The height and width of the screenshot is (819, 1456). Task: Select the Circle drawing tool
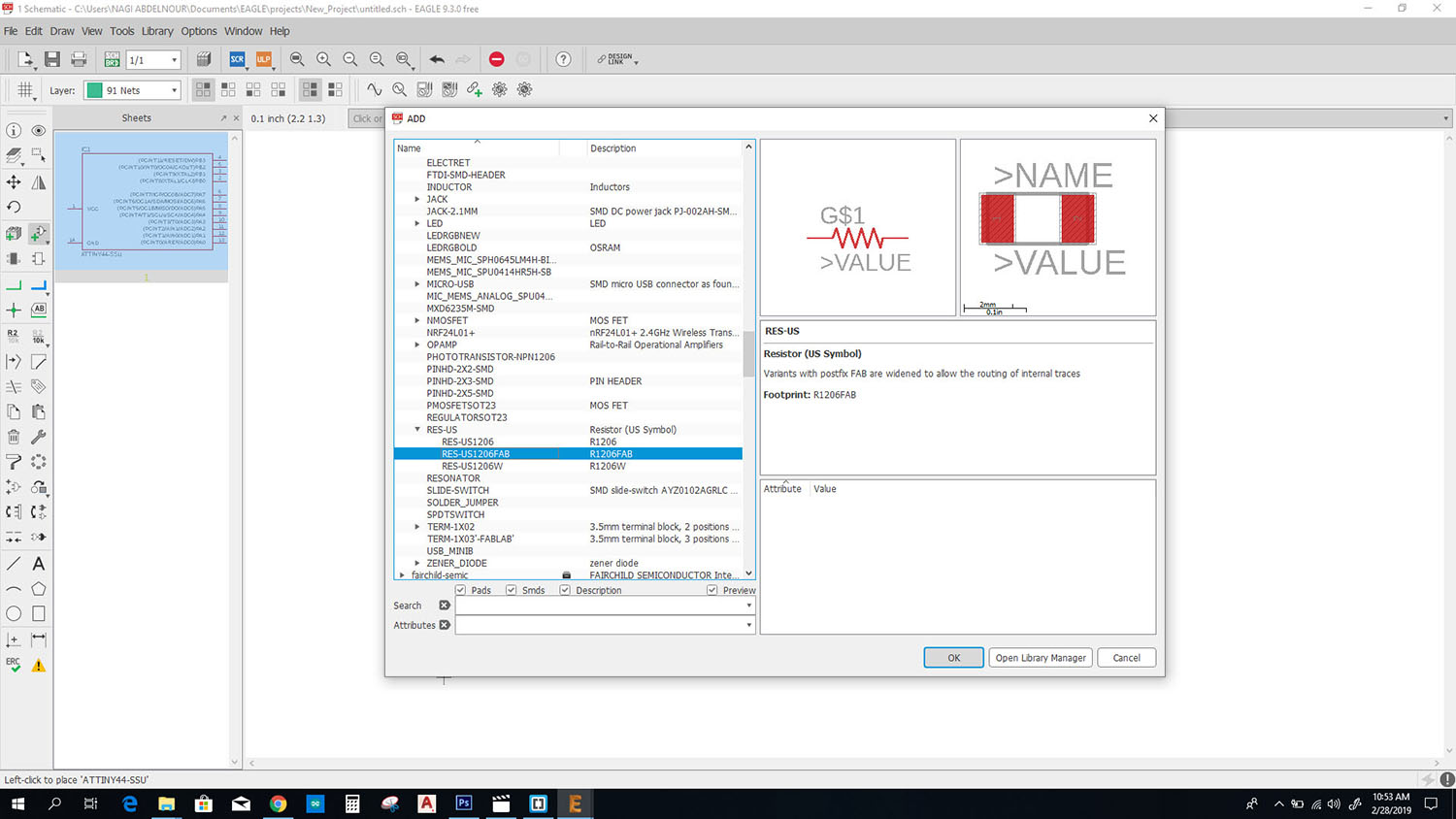tap(14, 613)
